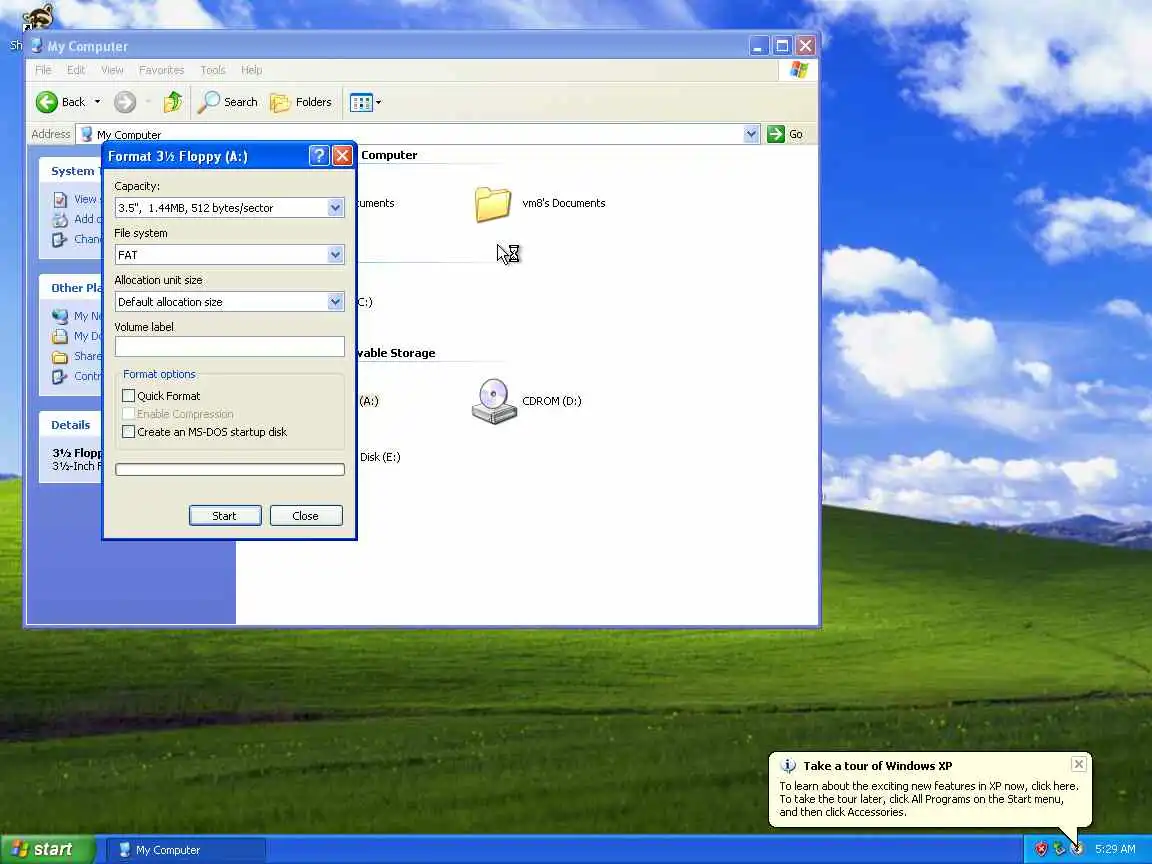Expand the Capacity dropdown
Screen dimensions: 1152x864
(335, 208)
